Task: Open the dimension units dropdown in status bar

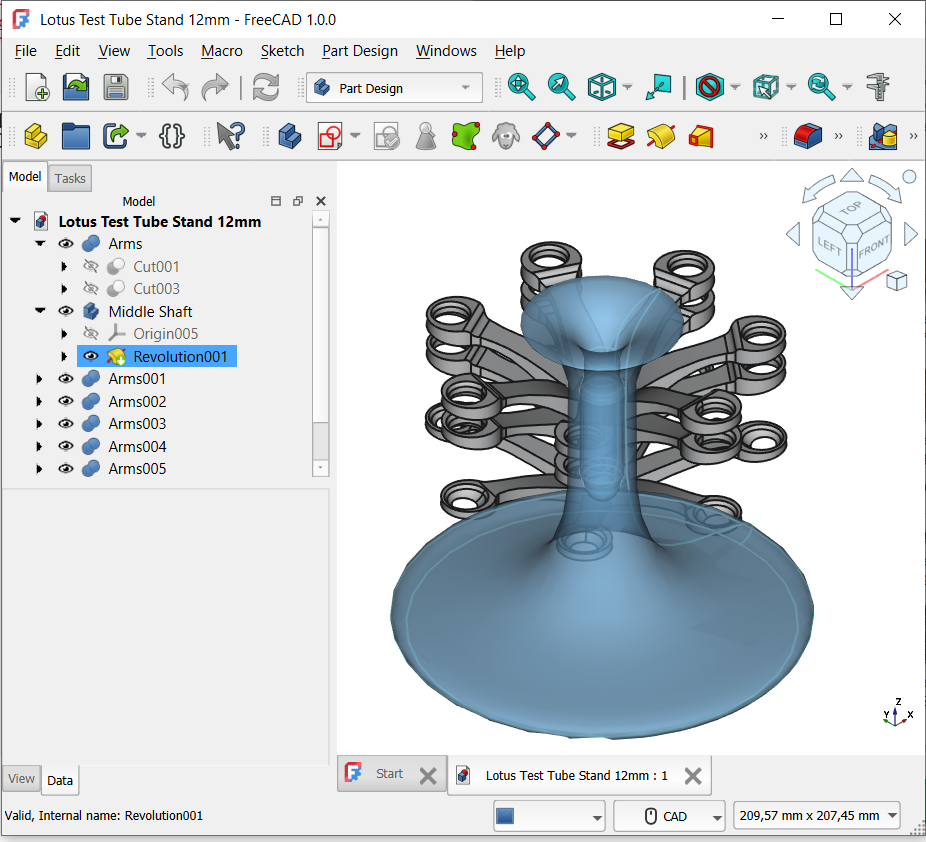Action: [816, 816]
